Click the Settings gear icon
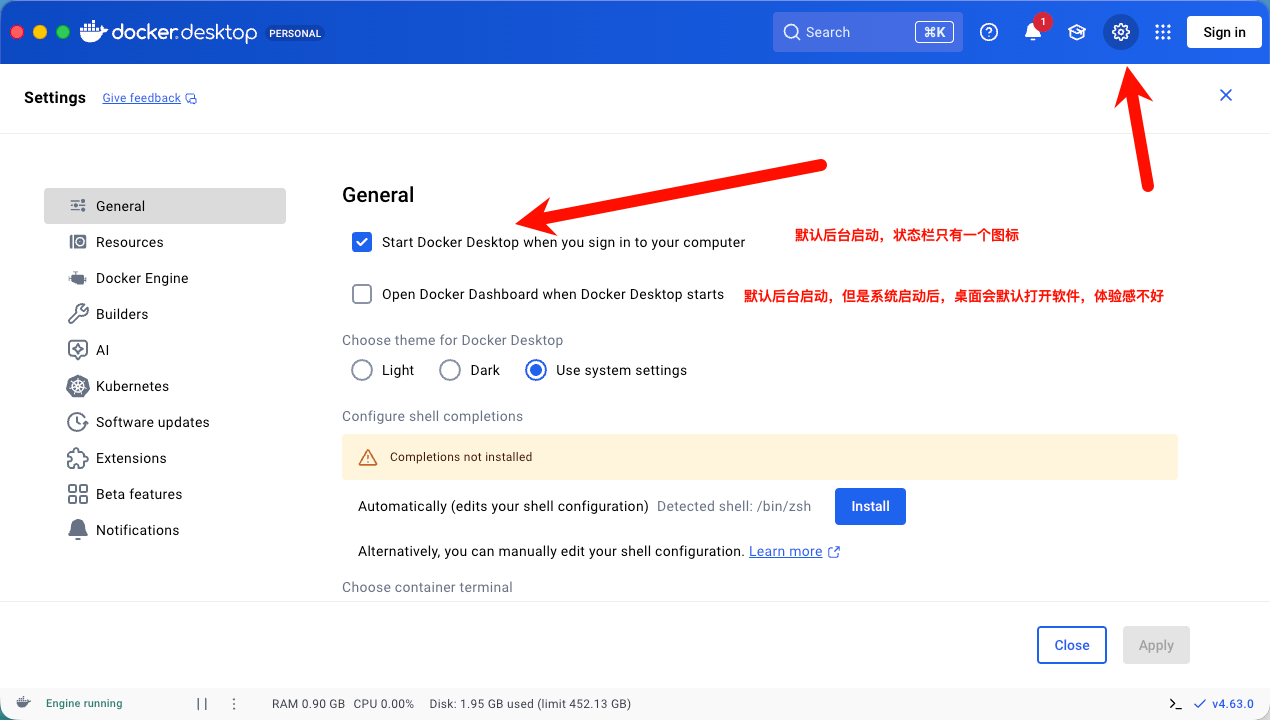This screenshot has height=720, width=1270. [1121, 32]
